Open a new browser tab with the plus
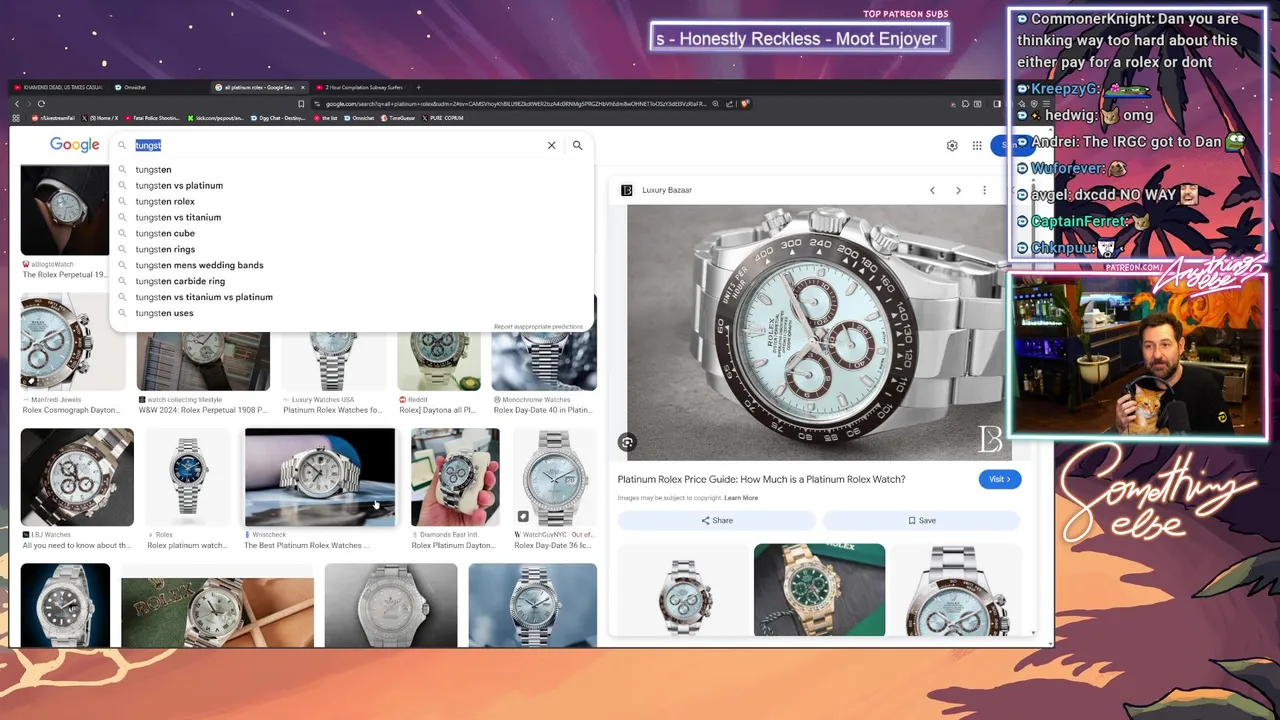The height and width of the screenshot is (720, 1280). coord(418,87)
